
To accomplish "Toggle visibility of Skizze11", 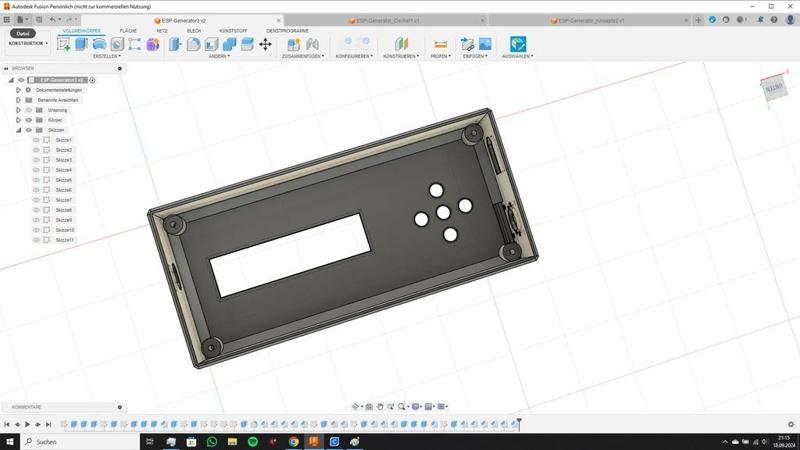I will 36,240.
